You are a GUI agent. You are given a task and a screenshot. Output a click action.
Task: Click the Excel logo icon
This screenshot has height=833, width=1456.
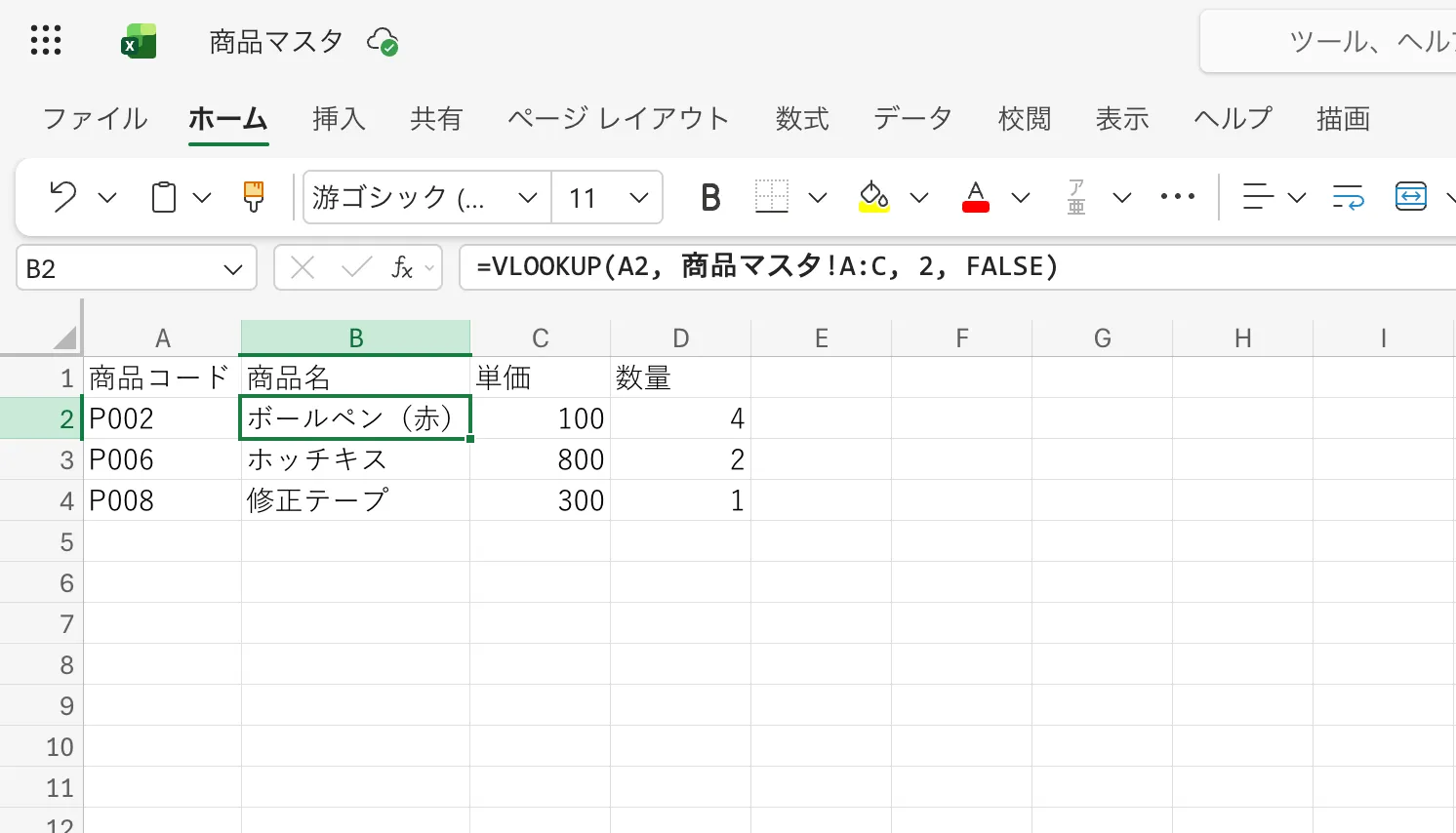[x=139, y=41]
